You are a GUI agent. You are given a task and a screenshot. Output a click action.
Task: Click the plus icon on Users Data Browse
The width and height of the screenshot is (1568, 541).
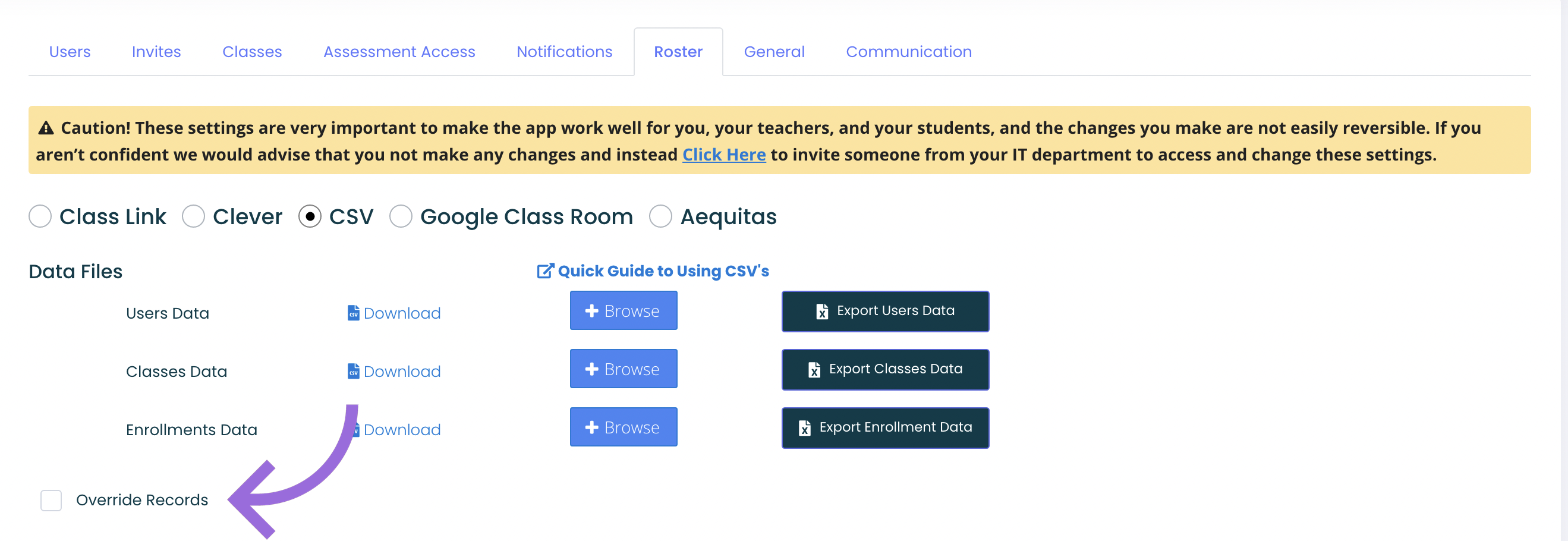(x=591, y=311)
